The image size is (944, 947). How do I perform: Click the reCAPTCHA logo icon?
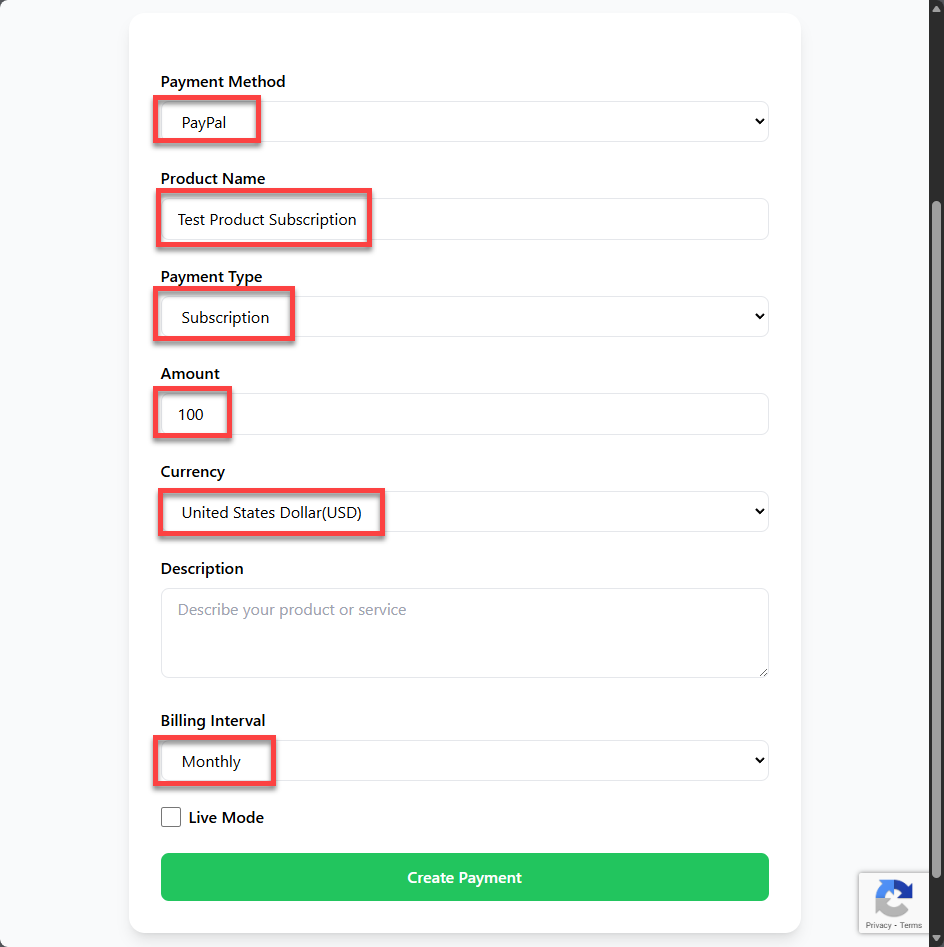tap(892, 897)
